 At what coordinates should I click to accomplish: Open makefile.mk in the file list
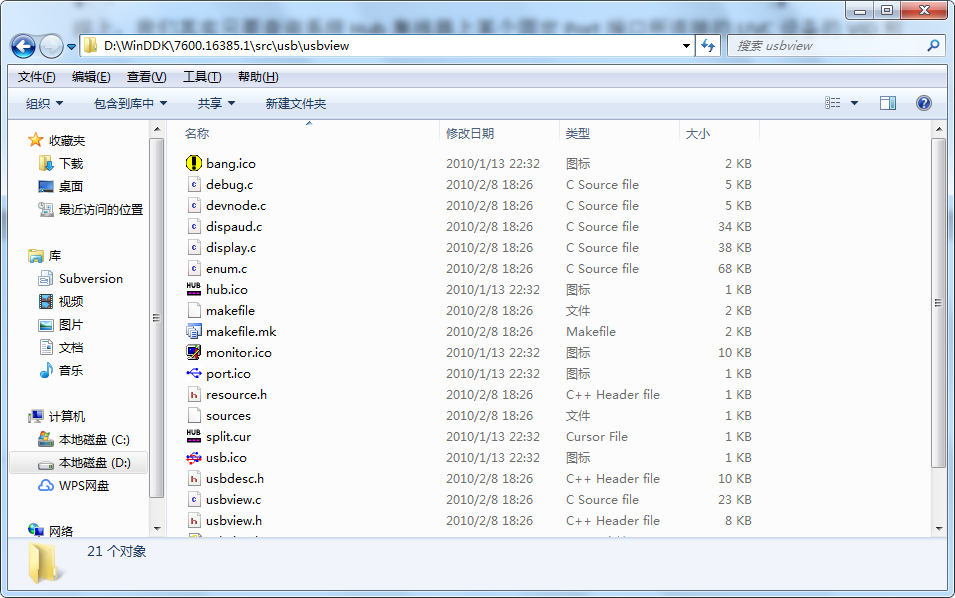point(230,331)
